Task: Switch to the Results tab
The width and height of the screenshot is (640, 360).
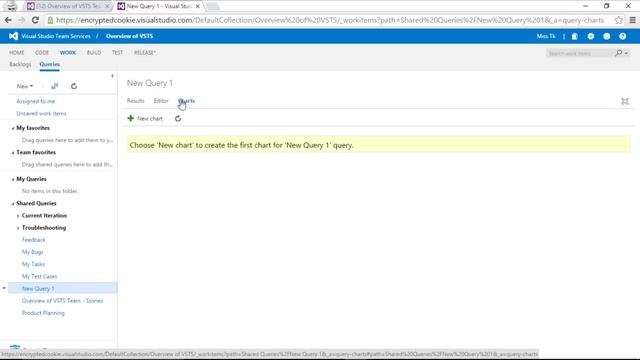Action: [x=136, y=101]
